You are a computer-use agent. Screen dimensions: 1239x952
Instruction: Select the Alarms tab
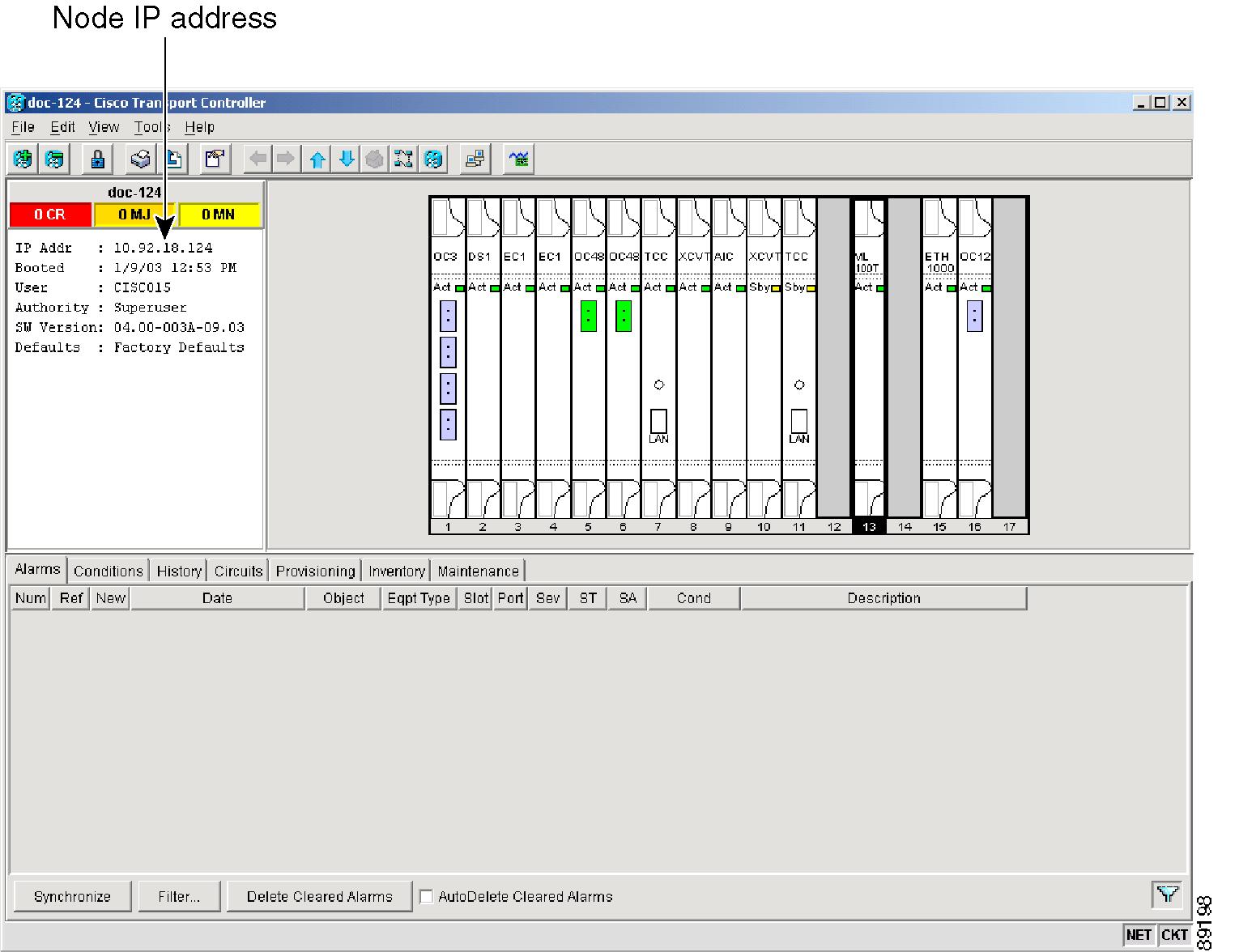pyautogui.click(x=37, y=569)
